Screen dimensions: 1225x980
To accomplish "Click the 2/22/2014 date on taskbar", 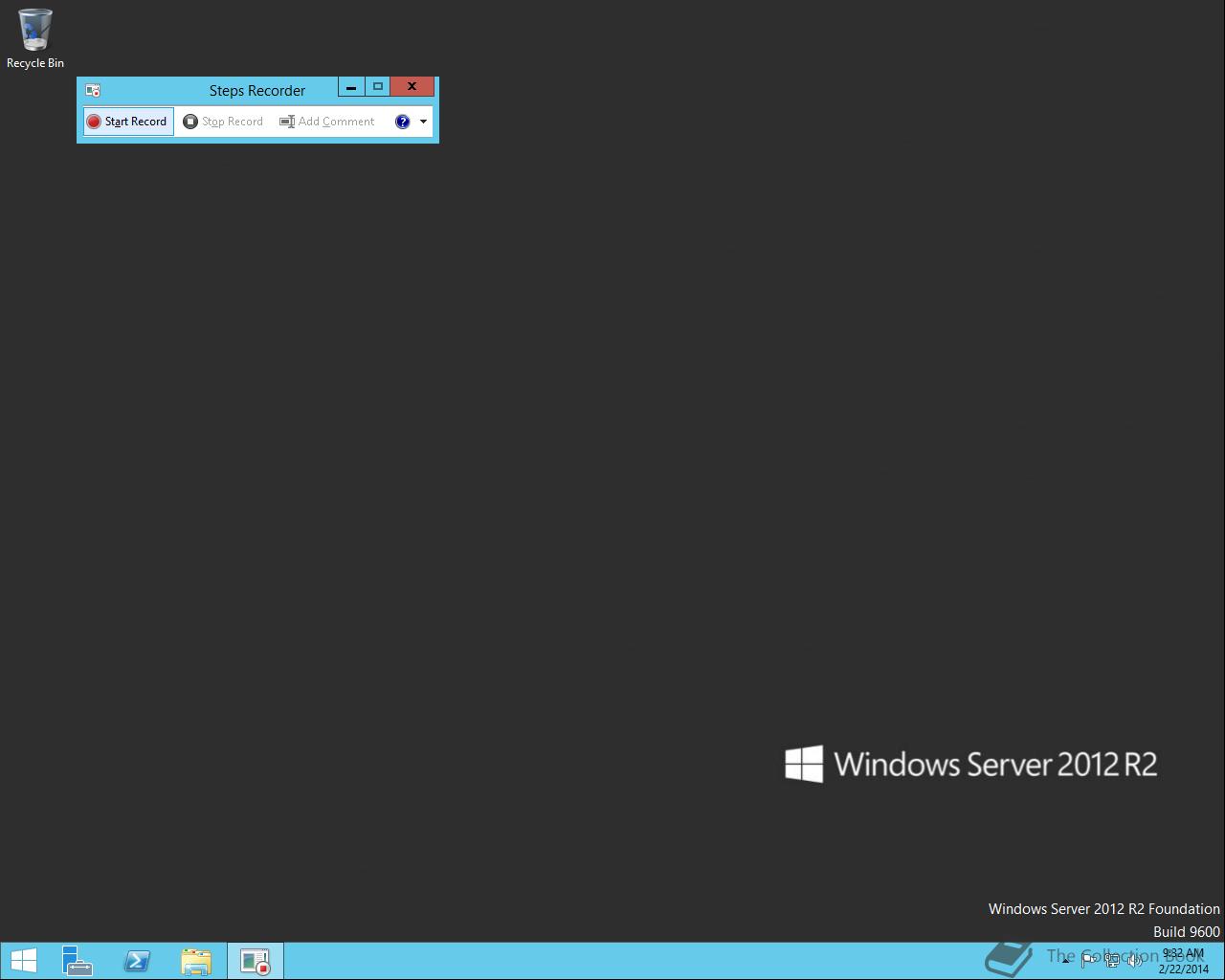I will tap(1184, 969).
